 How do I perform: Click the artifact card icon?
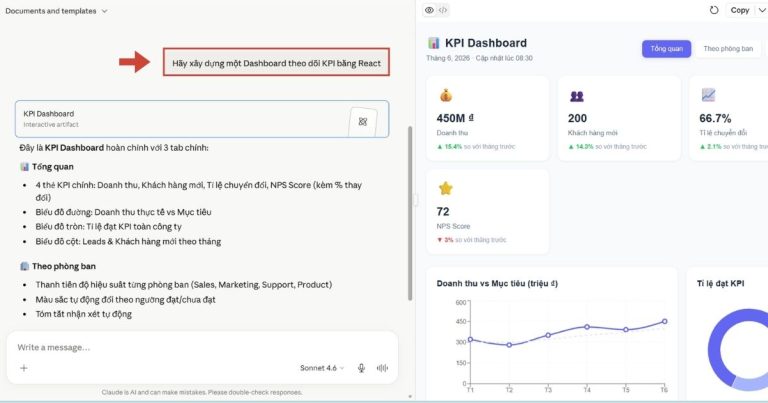coord(362,121)
